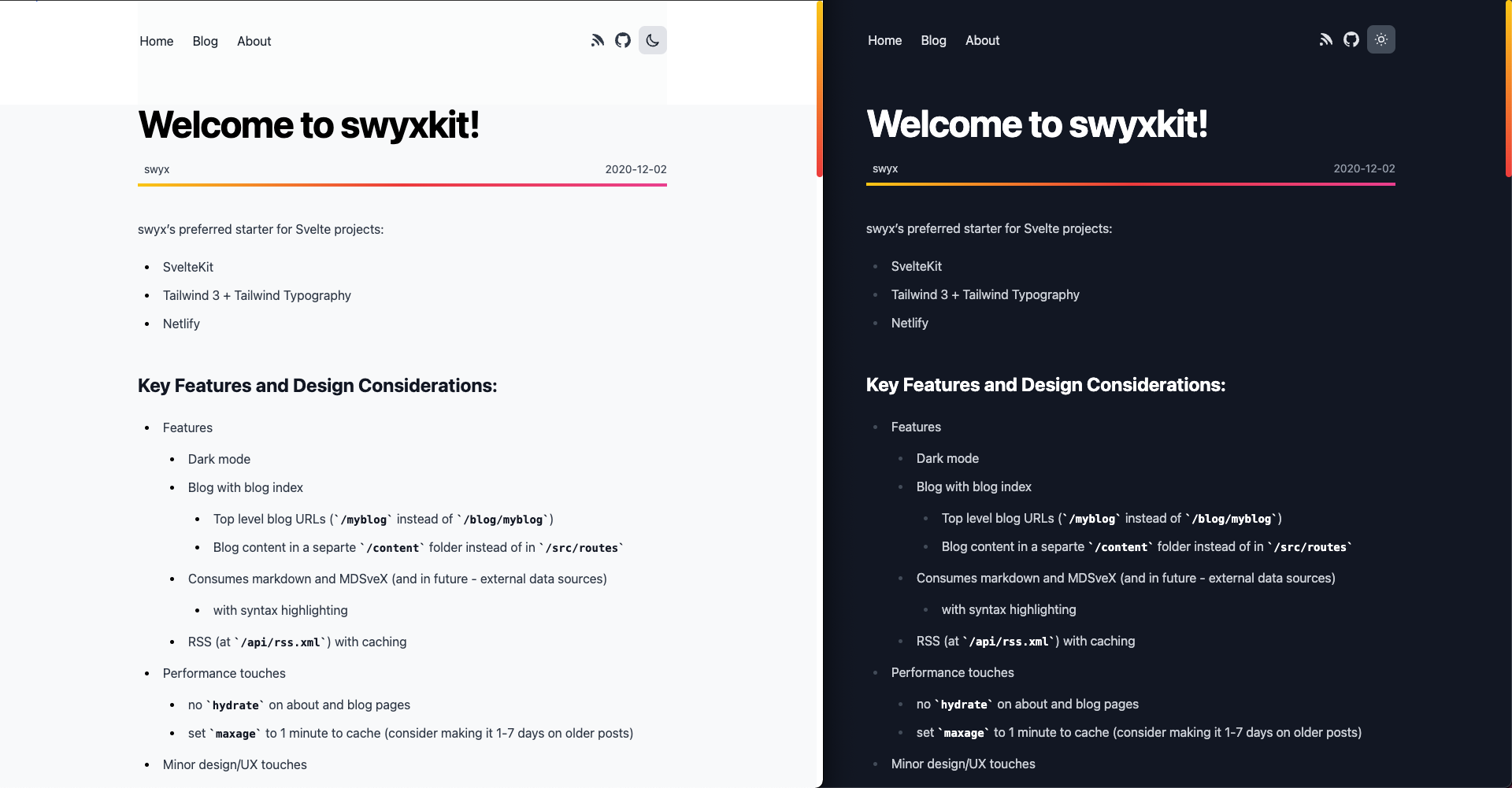Open GitHub icon in dark window

[x=1351, y=39]
